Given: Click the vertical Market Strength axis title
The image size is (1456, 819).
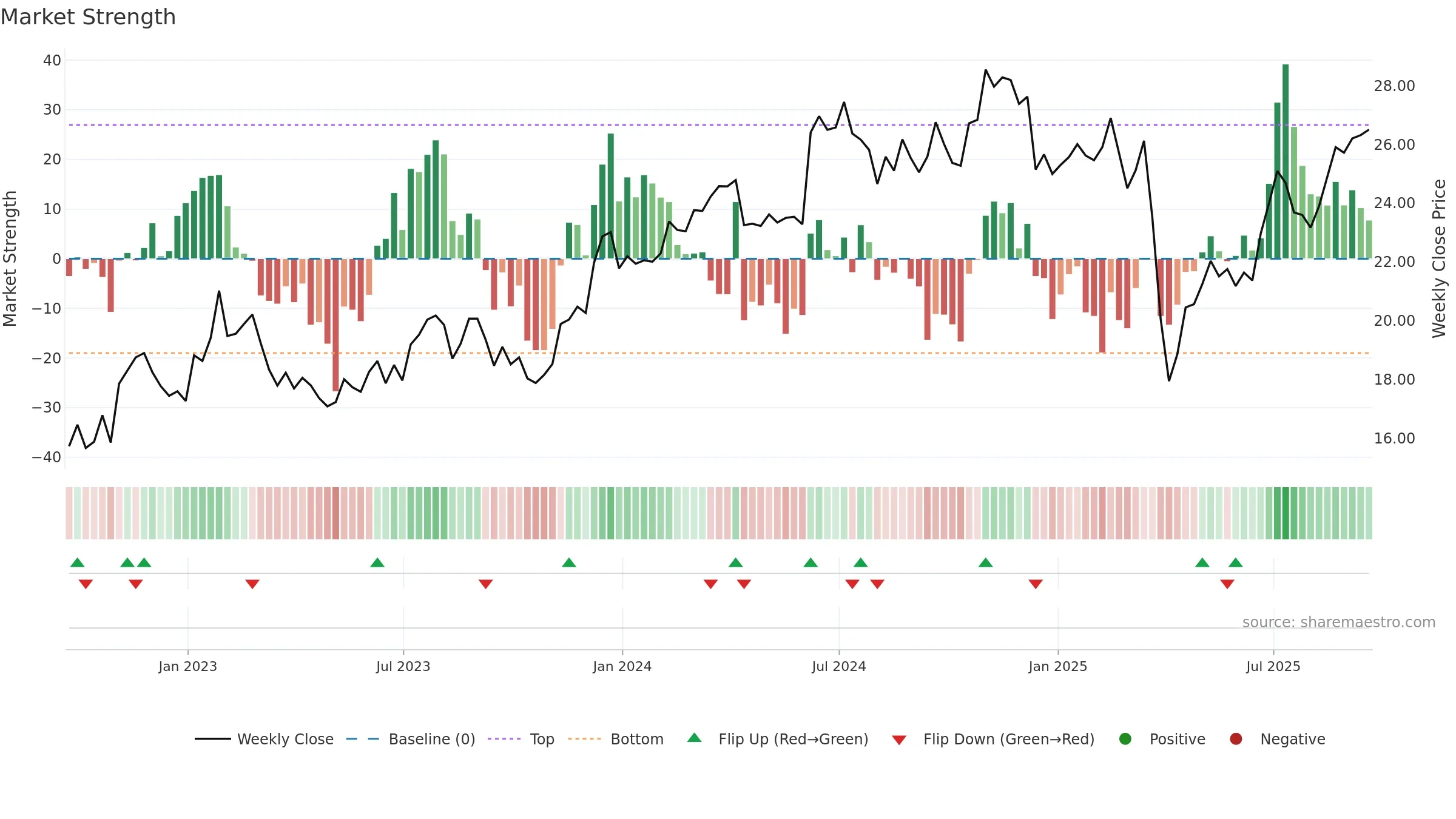Looking at the screenshot, I should click(x=10, y=258).
